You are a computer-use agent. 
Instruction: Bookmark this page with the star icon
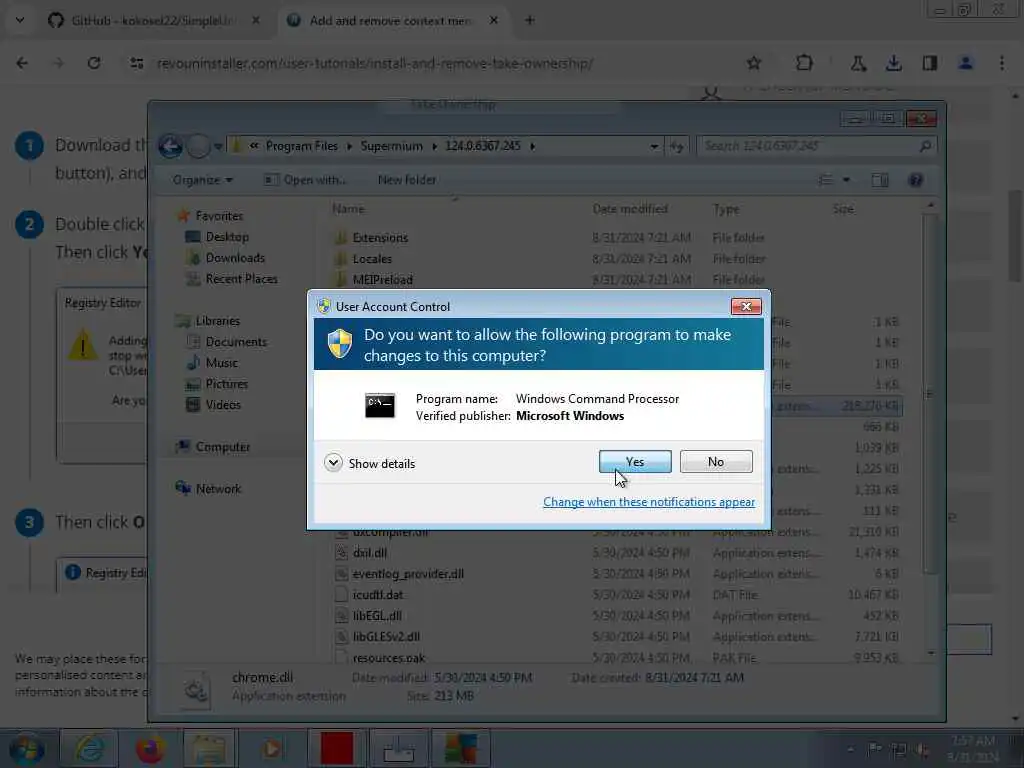754,63
